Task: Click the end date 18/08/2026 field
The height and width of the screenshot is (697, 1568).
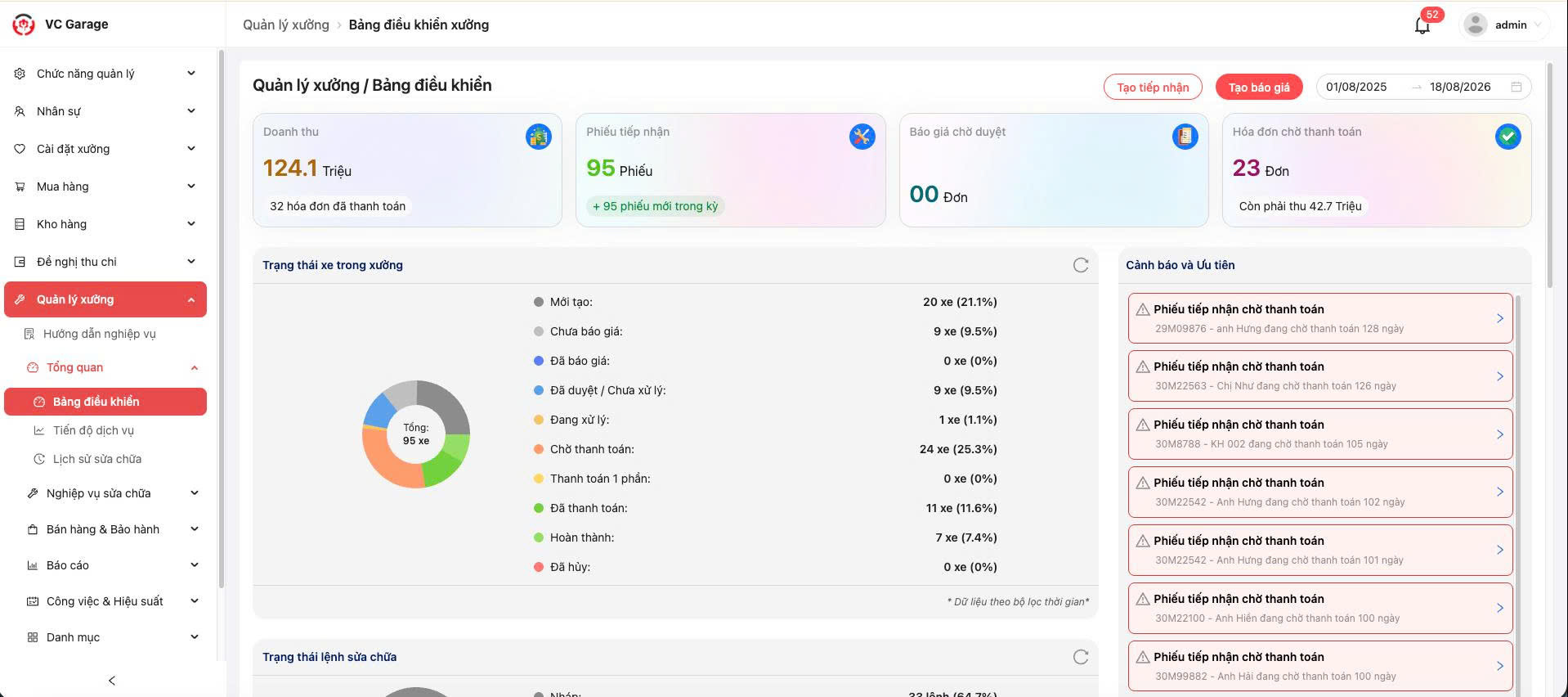Action: tap(1460, 87)
